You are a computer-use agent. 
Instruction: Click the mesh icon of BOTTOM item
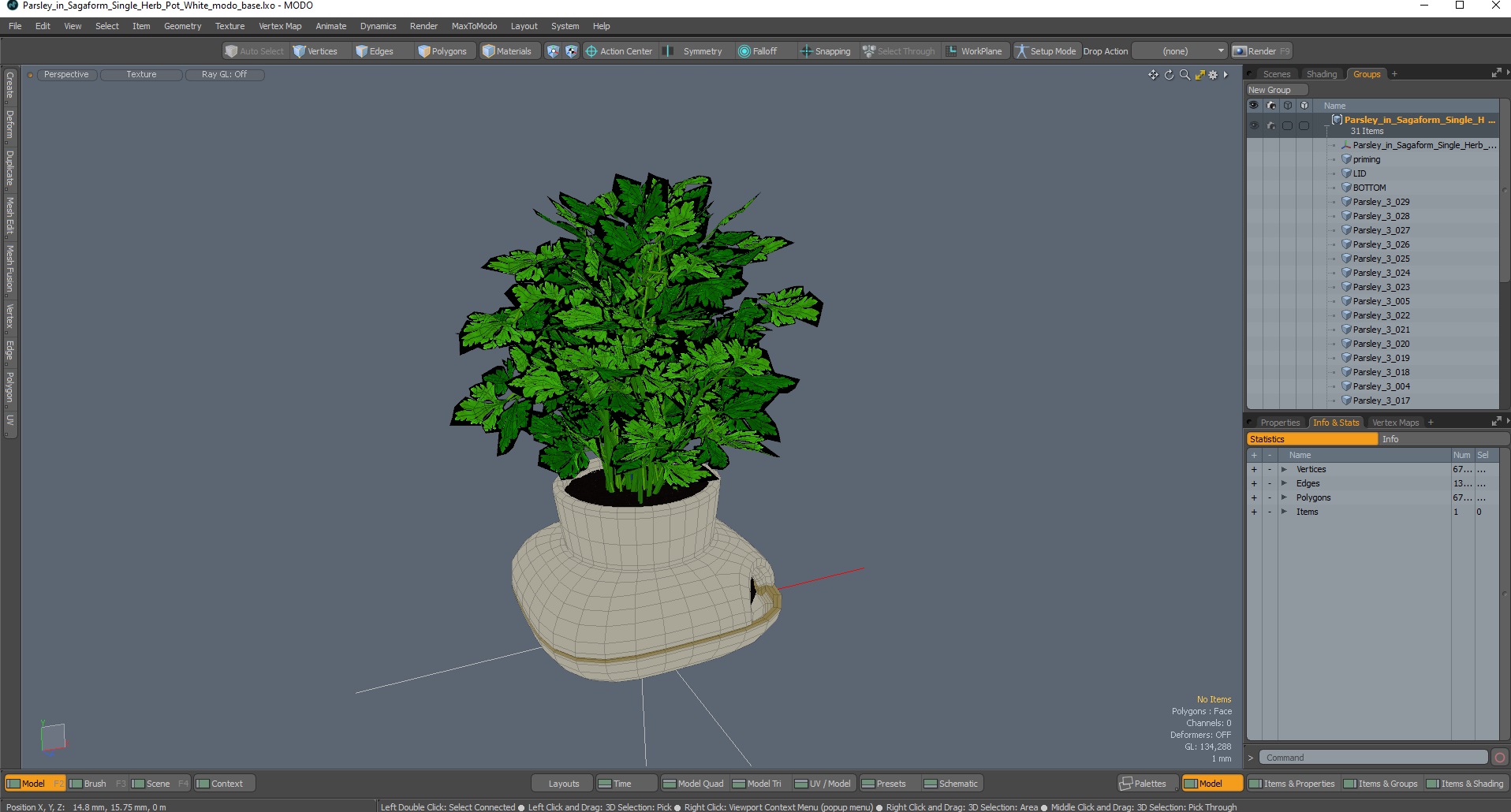(x=1346, y=188)
